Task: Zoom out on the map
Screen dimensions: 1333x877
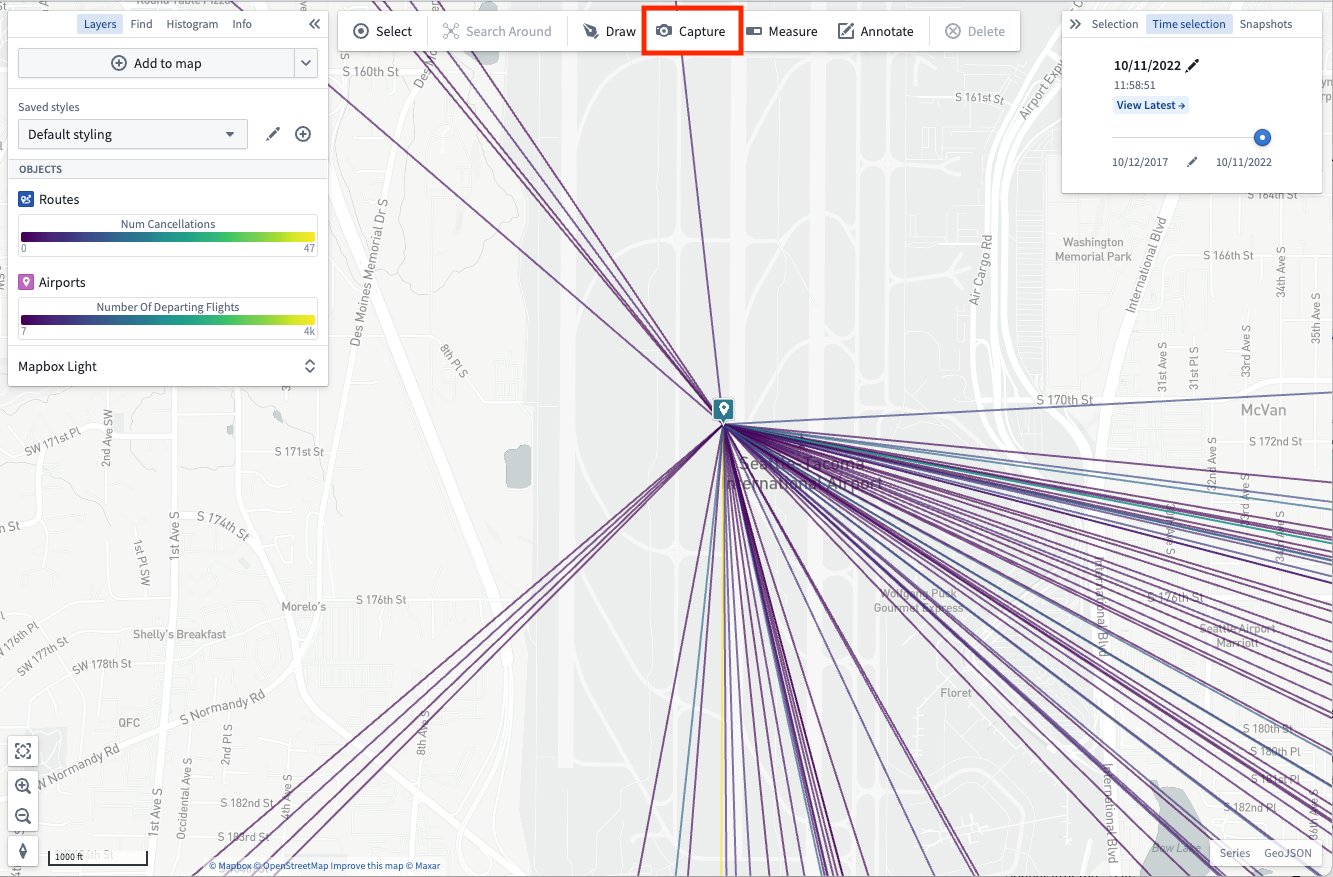Action: [23, 816]
